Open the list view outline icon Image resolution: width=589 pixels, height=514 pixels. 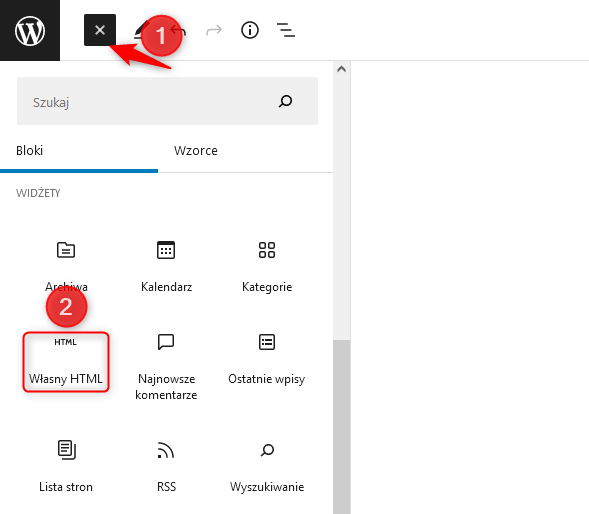point(286,30)
